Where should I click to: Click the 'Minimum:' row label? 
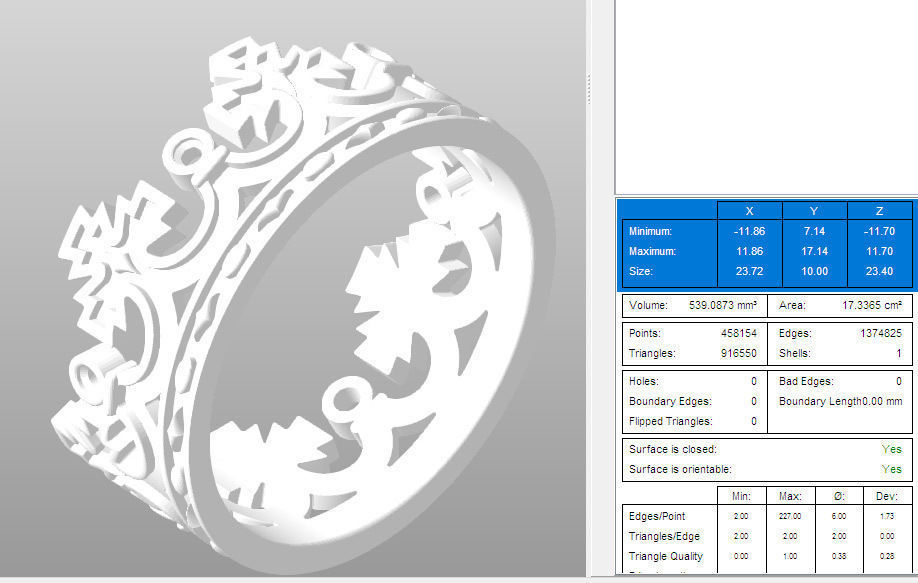(x=650, y=231)
